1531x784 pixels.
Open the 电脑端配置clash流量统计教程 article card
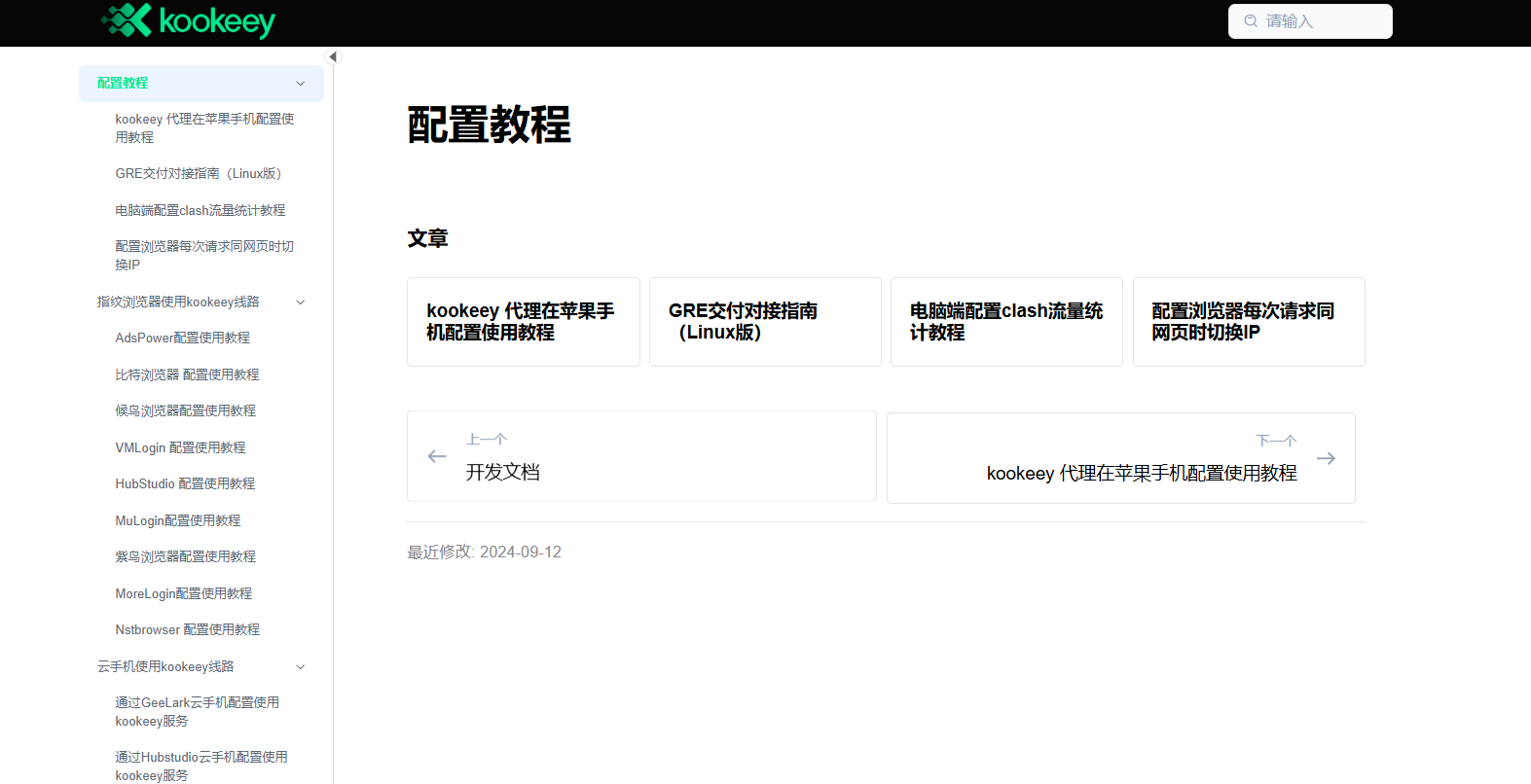(x=1006, y=322)
